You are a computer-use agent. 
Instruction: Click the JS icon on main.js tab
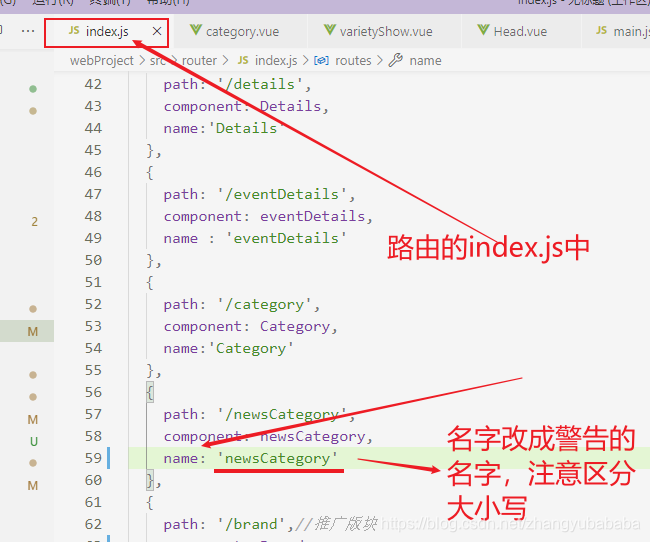click(601, 30)
